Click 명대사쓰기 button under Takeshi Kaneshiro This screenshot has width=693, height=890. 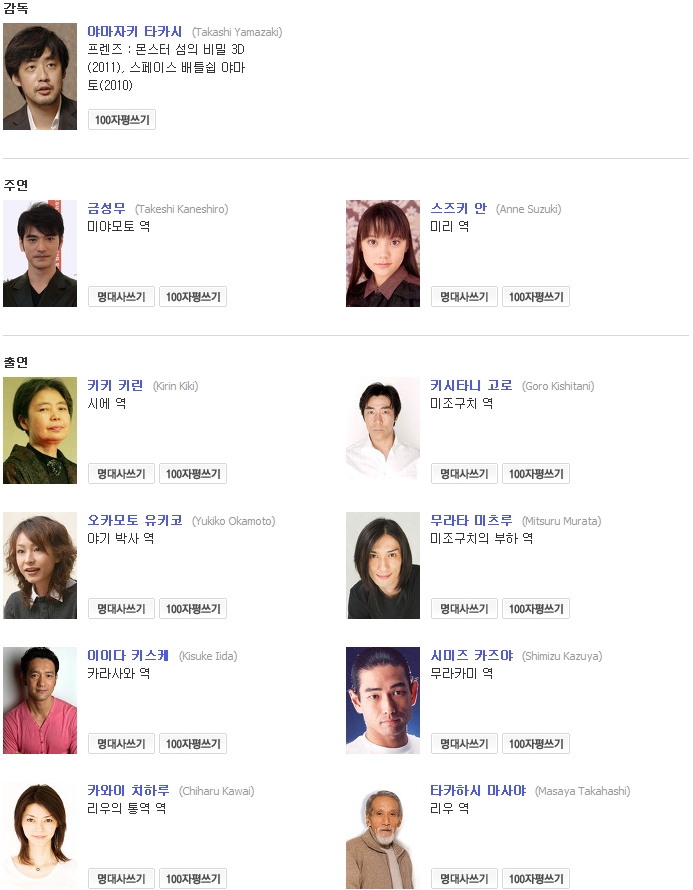(121, 297)
